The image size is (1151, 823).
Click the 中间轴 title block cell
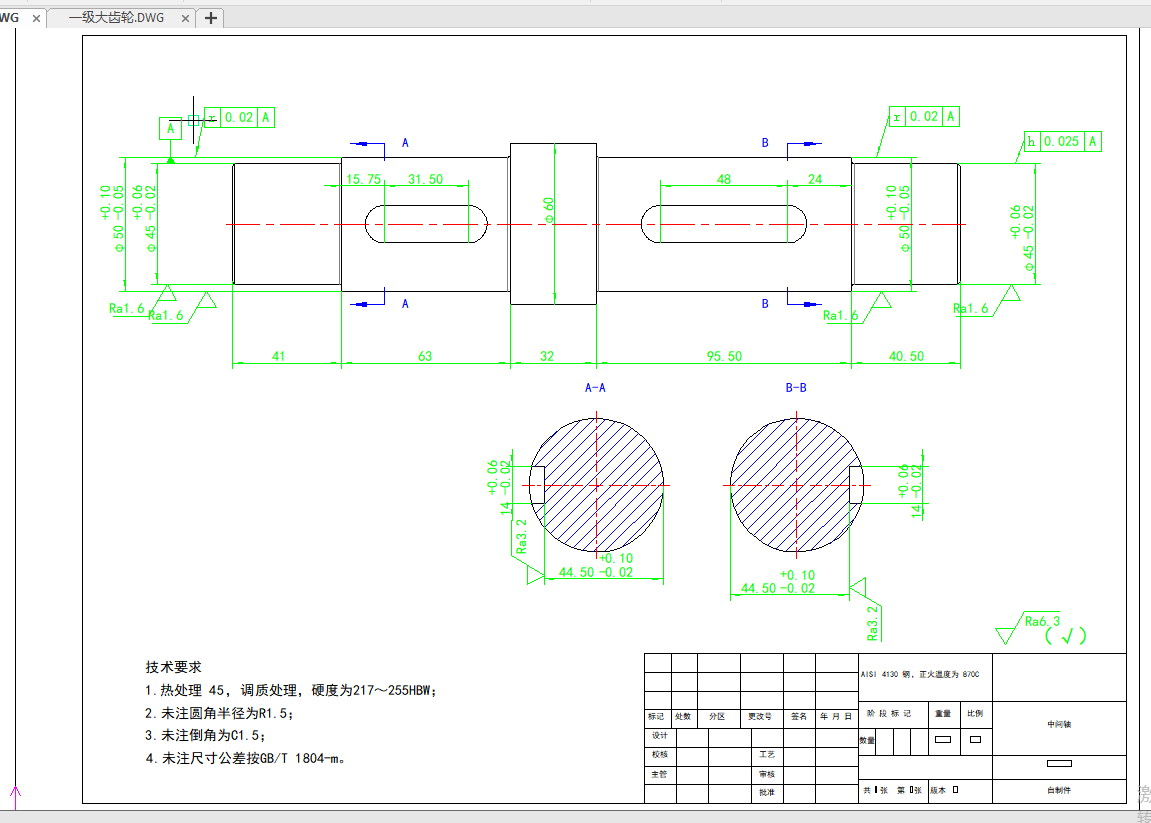coord(1058,724)
